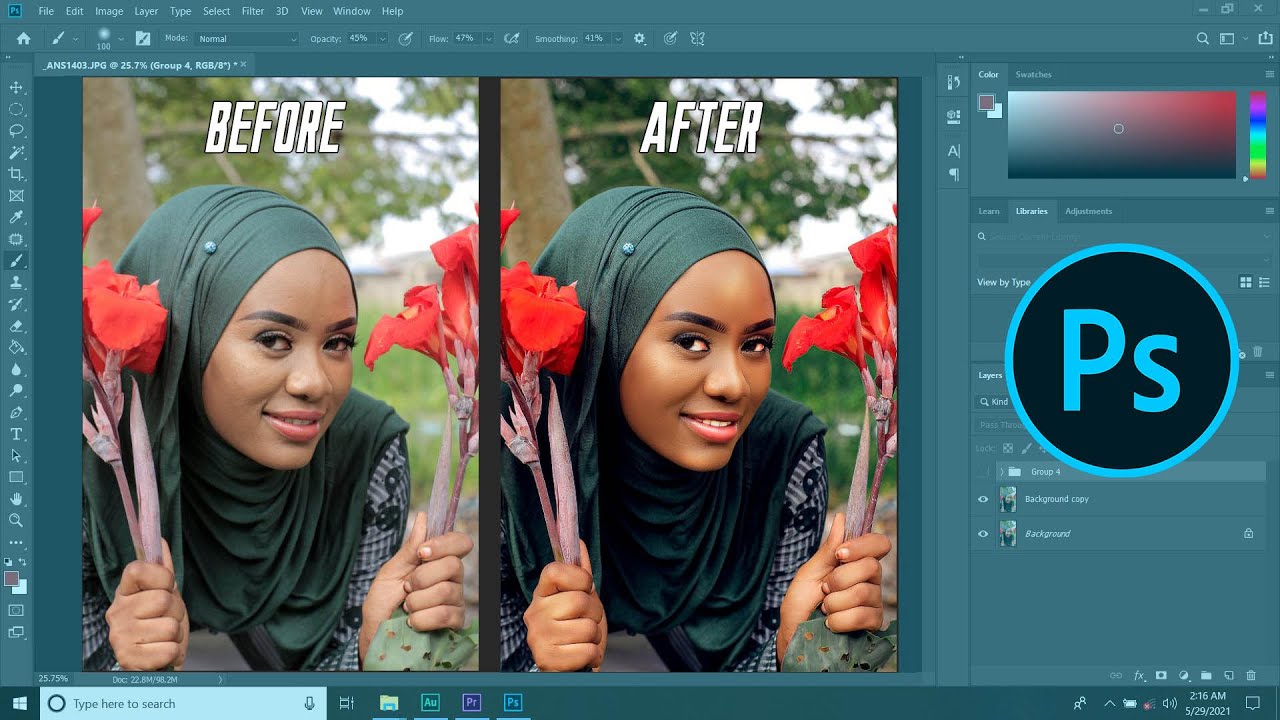1280x720 pixels.
Task: Select the Horizontal Type tool
Action: [16, 434]
